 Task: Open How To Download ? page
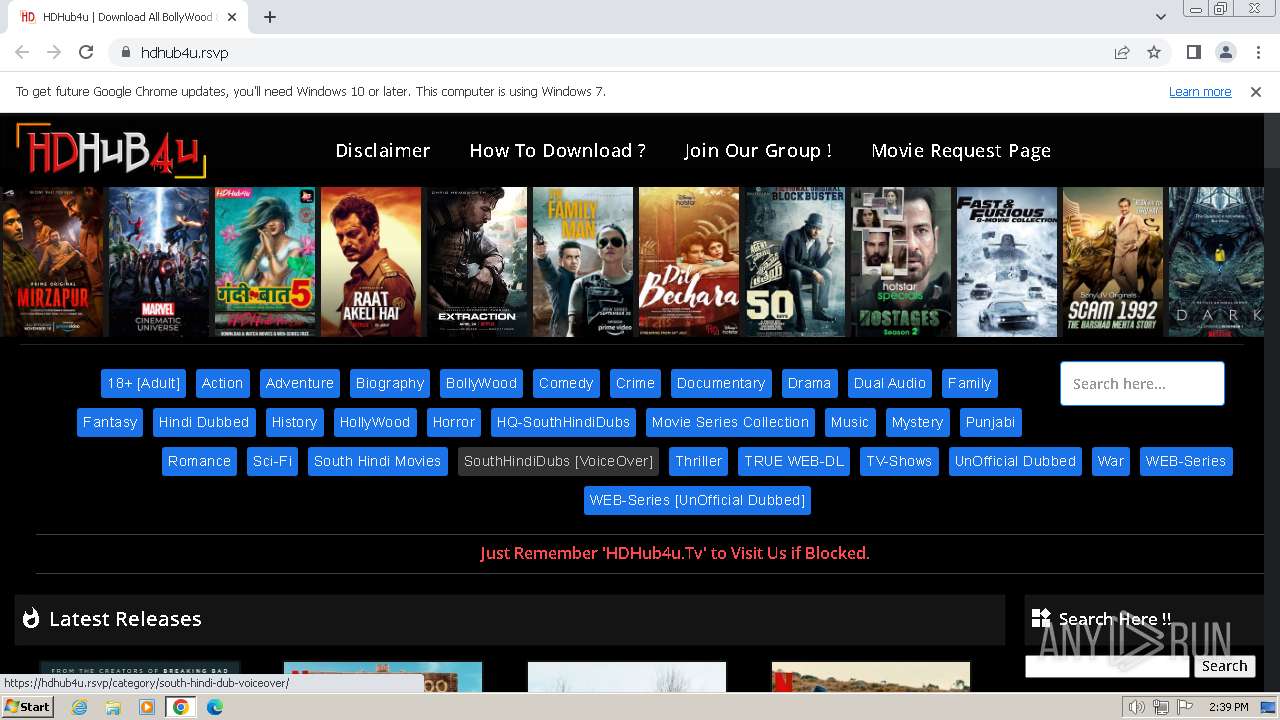click(557, 151)
